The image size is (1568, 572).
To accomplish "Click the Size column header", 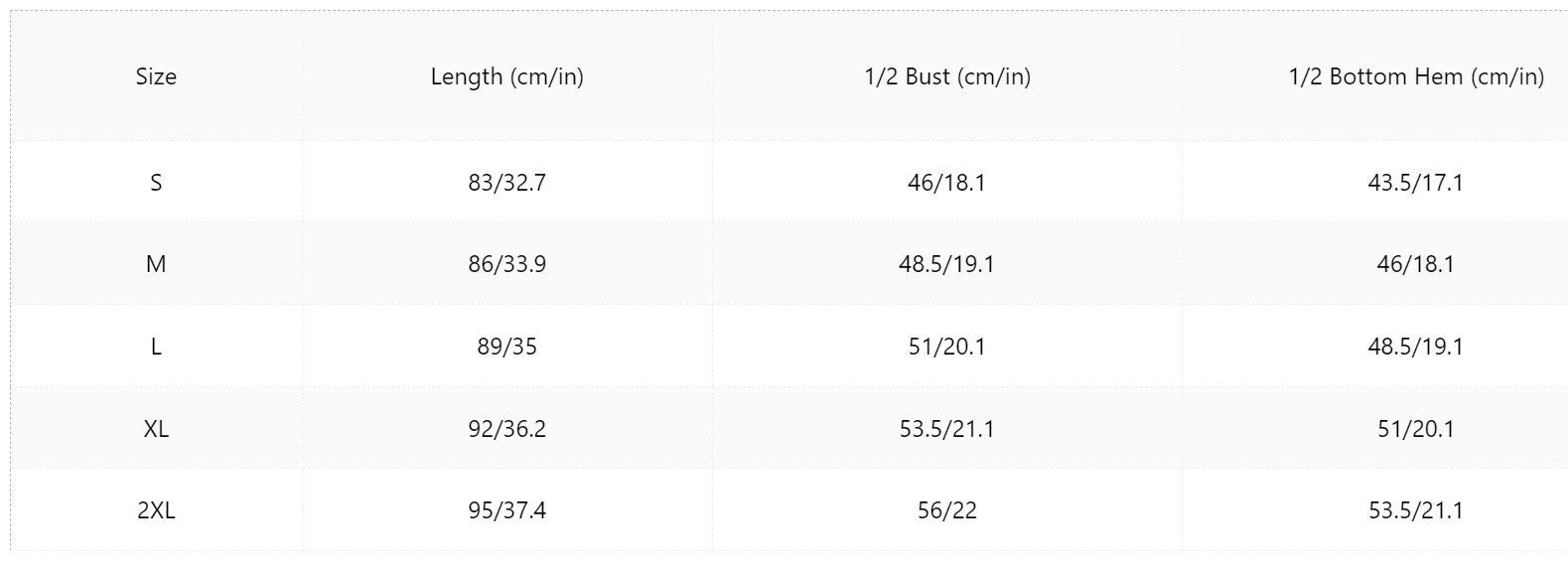I will pos(156,76).
